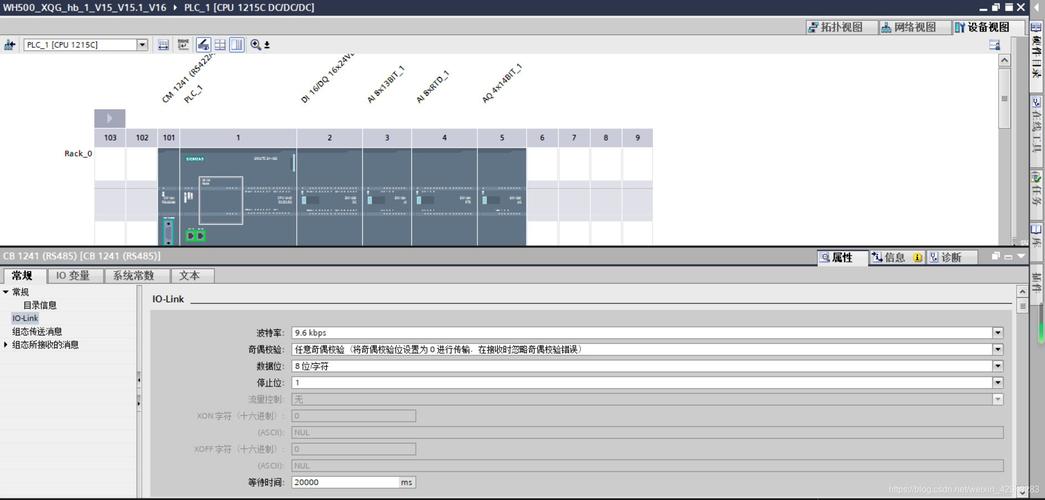Select IO-Link in the properties tree
Viewport: 1045px width, 500px height.
[25, 318]
